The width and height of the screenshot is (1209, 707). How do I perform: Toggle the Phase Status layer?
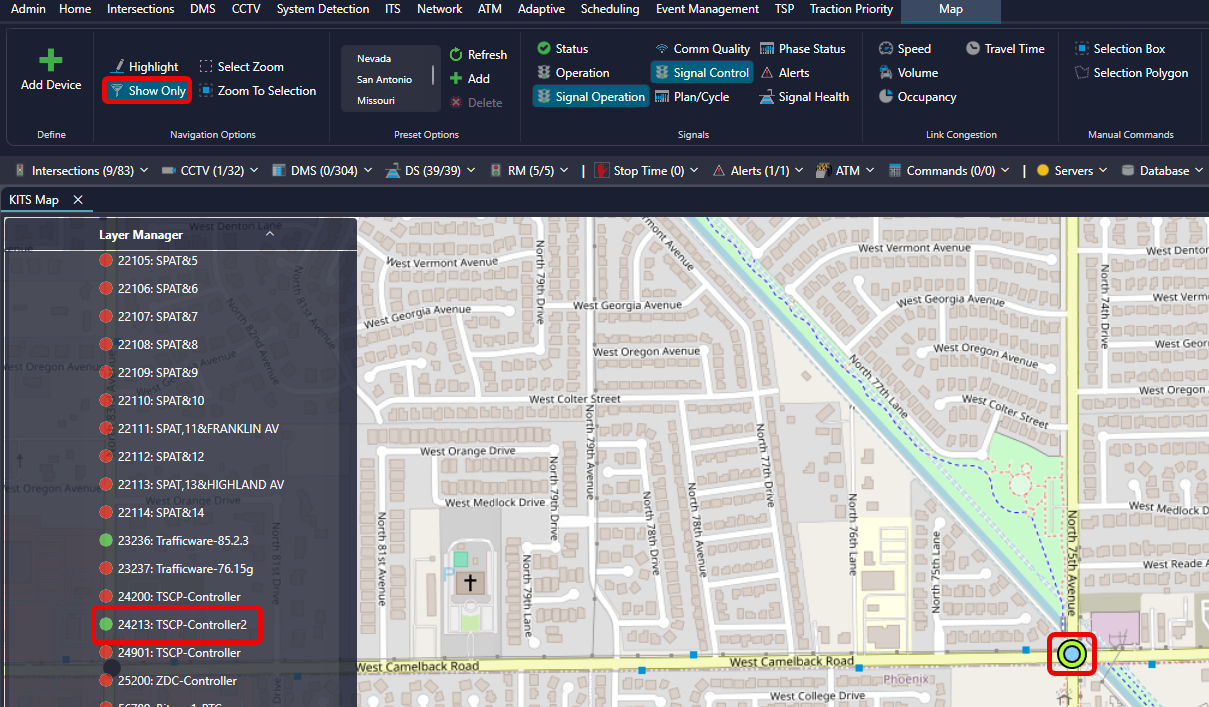(802, 49)
